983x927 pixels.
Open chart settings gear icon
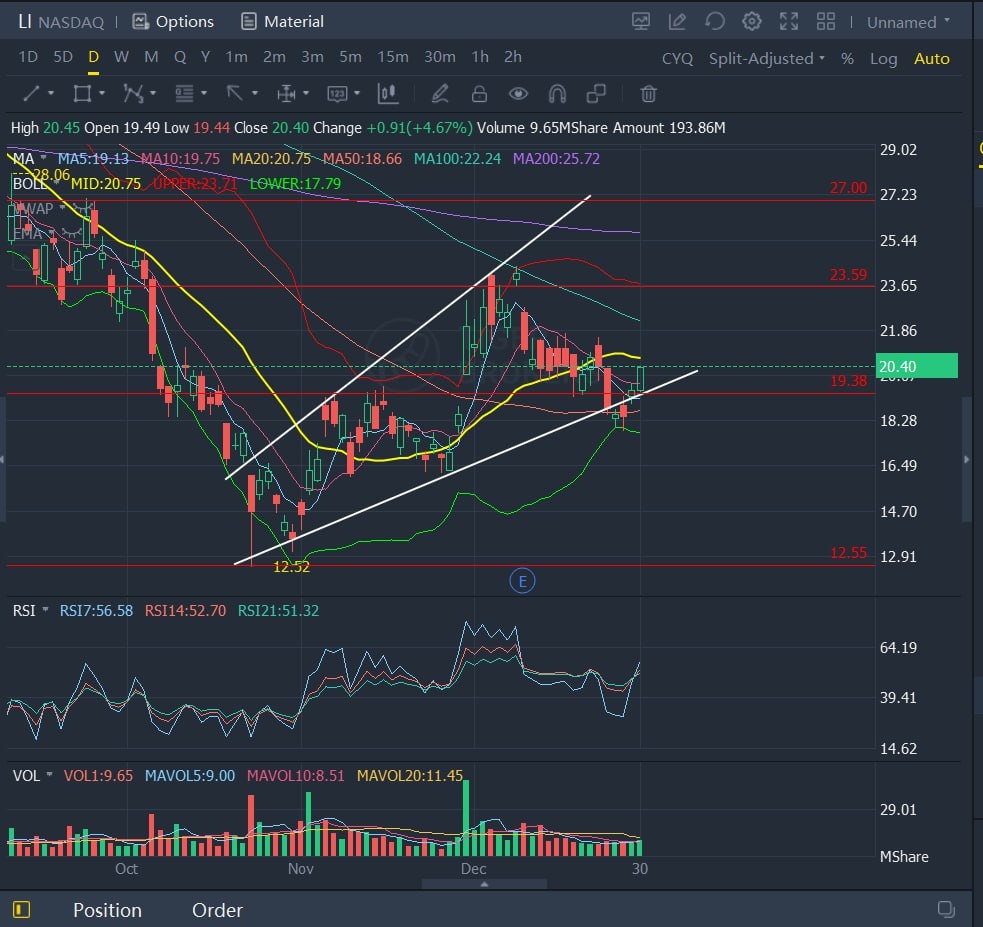click(x=751, y=21)
